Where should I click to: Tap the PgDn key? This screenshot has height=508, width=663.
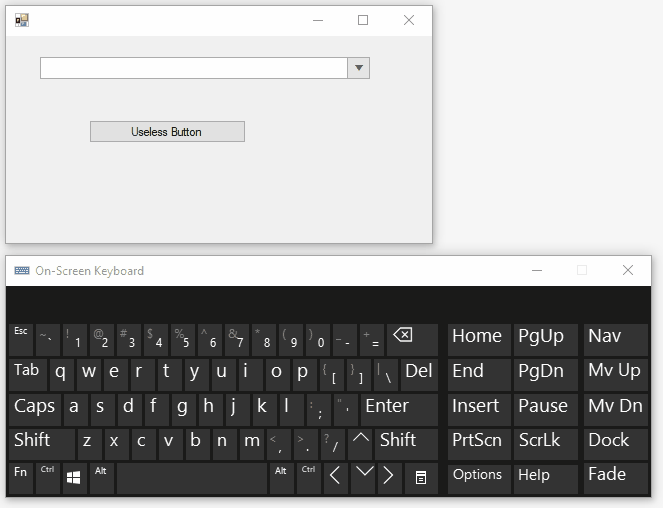pyautogui.click(x=546, y=375)
